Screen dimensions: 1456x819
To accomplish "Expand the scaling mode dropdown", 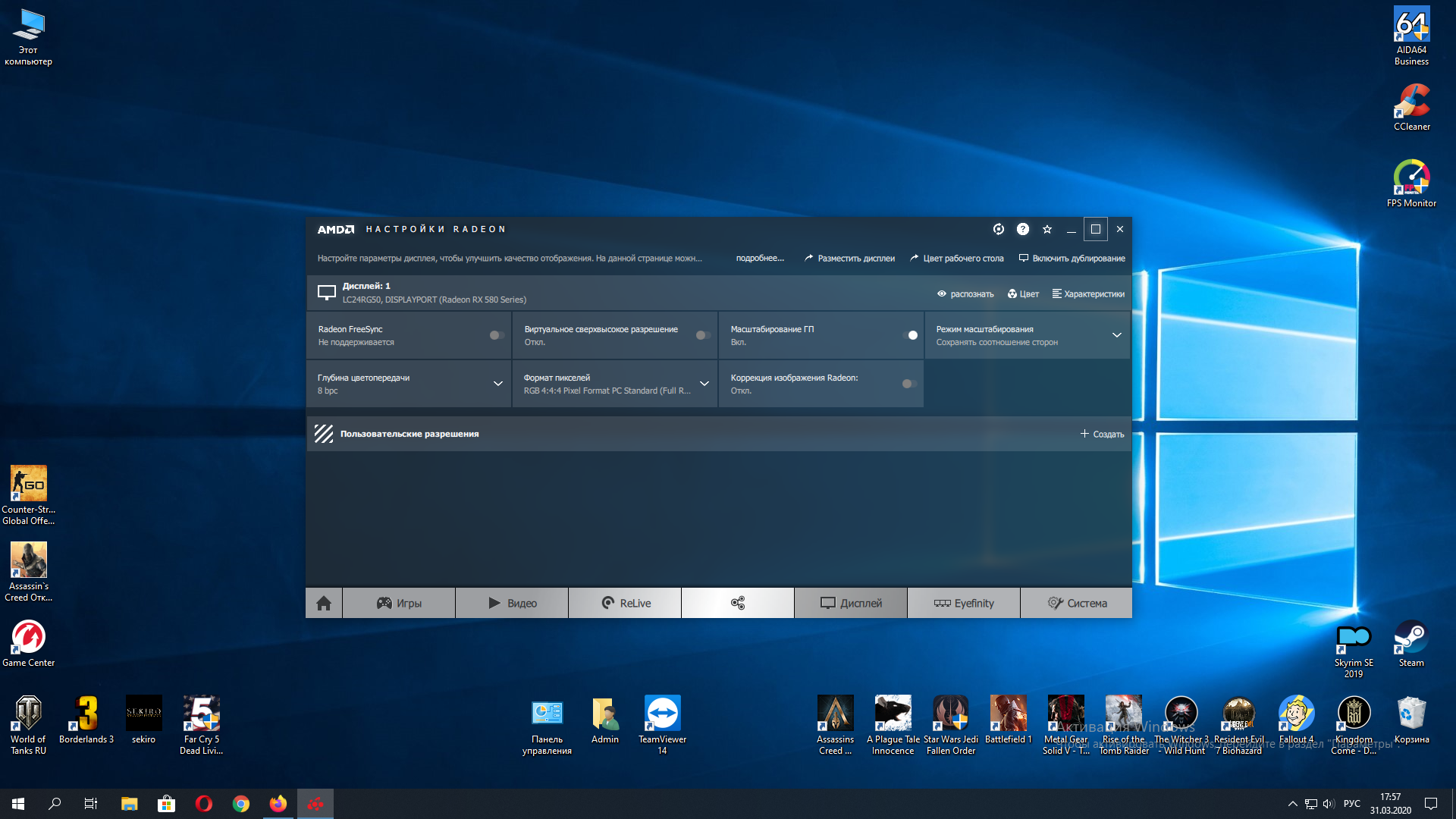I will coord(1116,335).
